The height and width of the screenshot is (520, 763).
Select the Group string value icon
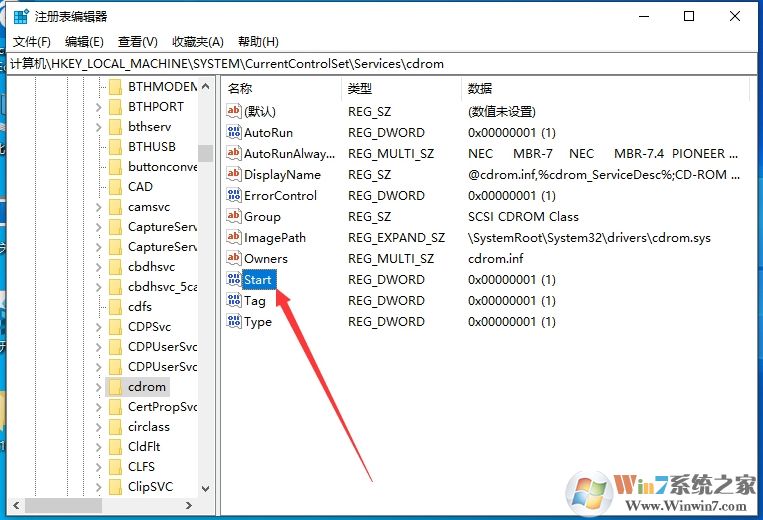[234, 216]
